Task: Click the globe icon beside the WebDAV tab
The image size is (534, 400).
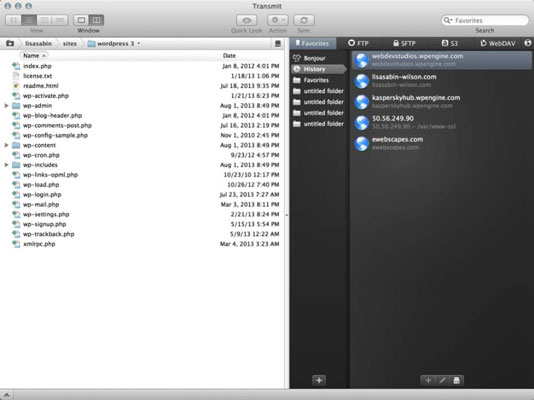Action: [528, 43]
